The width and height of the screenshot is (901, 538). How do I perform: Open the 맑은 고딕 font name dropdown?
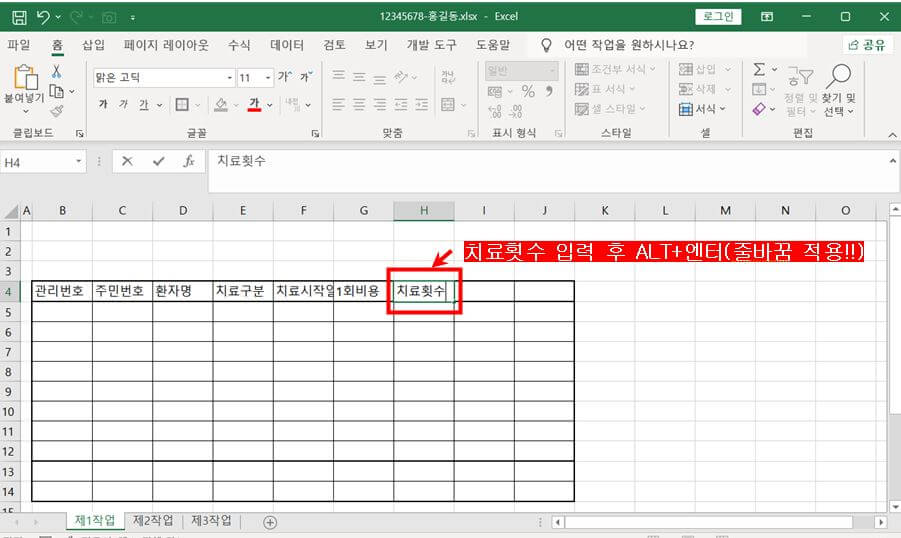(x=230, y=78)
